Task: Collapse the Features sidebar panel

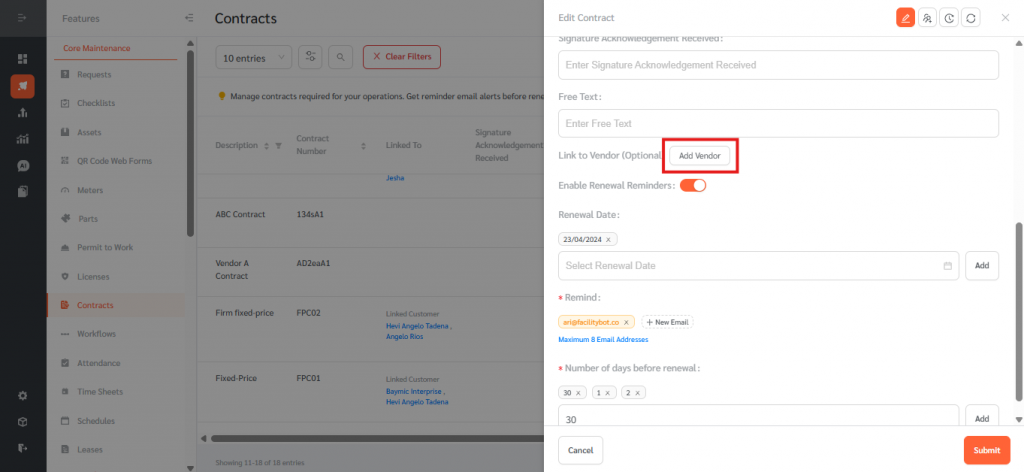Action: pyautogui.click(x=189, y=18)
